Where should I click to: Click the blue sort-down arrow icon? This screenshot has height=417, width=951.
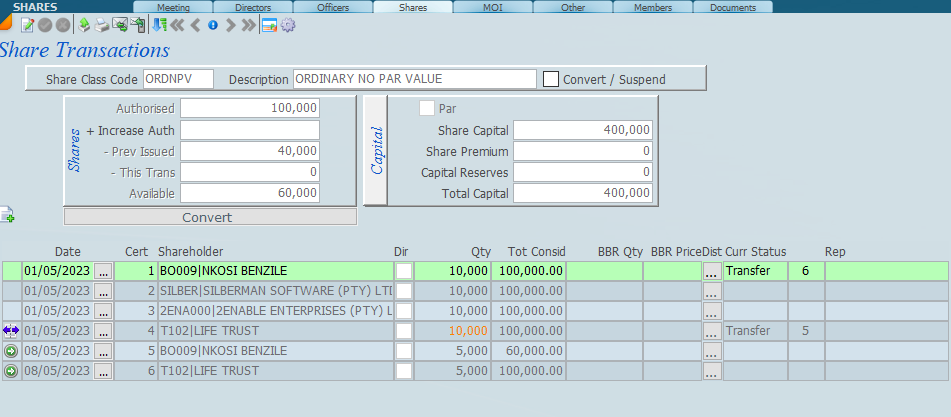159,25
